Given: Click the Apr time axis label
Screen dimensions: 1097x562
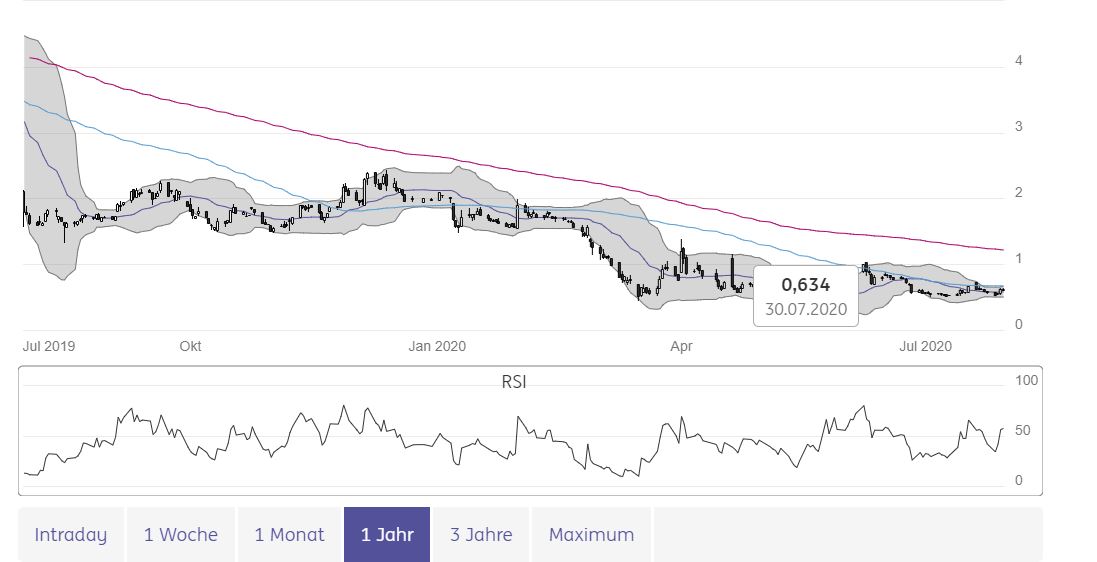Looking at the screenshot, I should [681, 346].
